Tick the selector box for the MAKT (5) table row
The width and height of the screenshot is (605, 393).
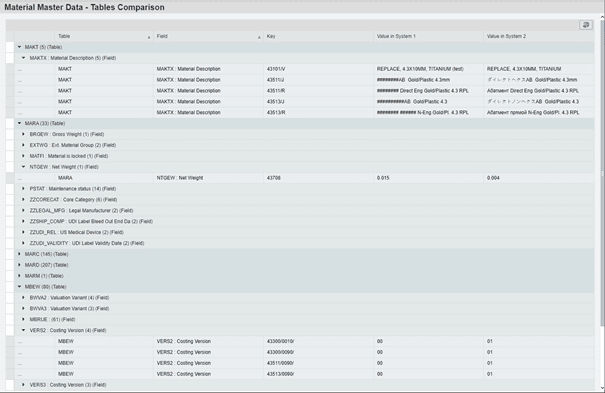click(10, 47)
